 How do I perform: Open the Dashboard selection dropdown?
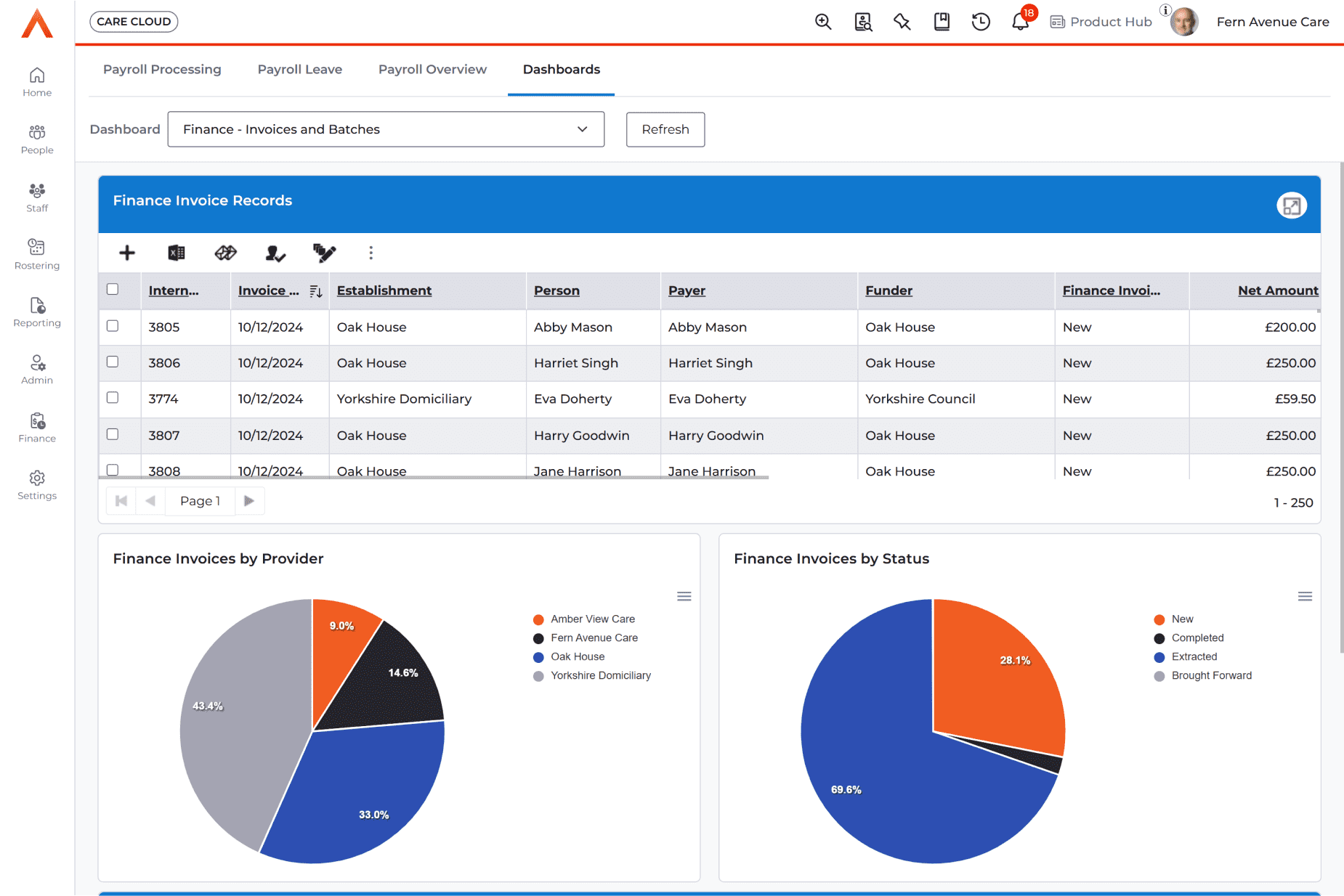tap(386, 129)
